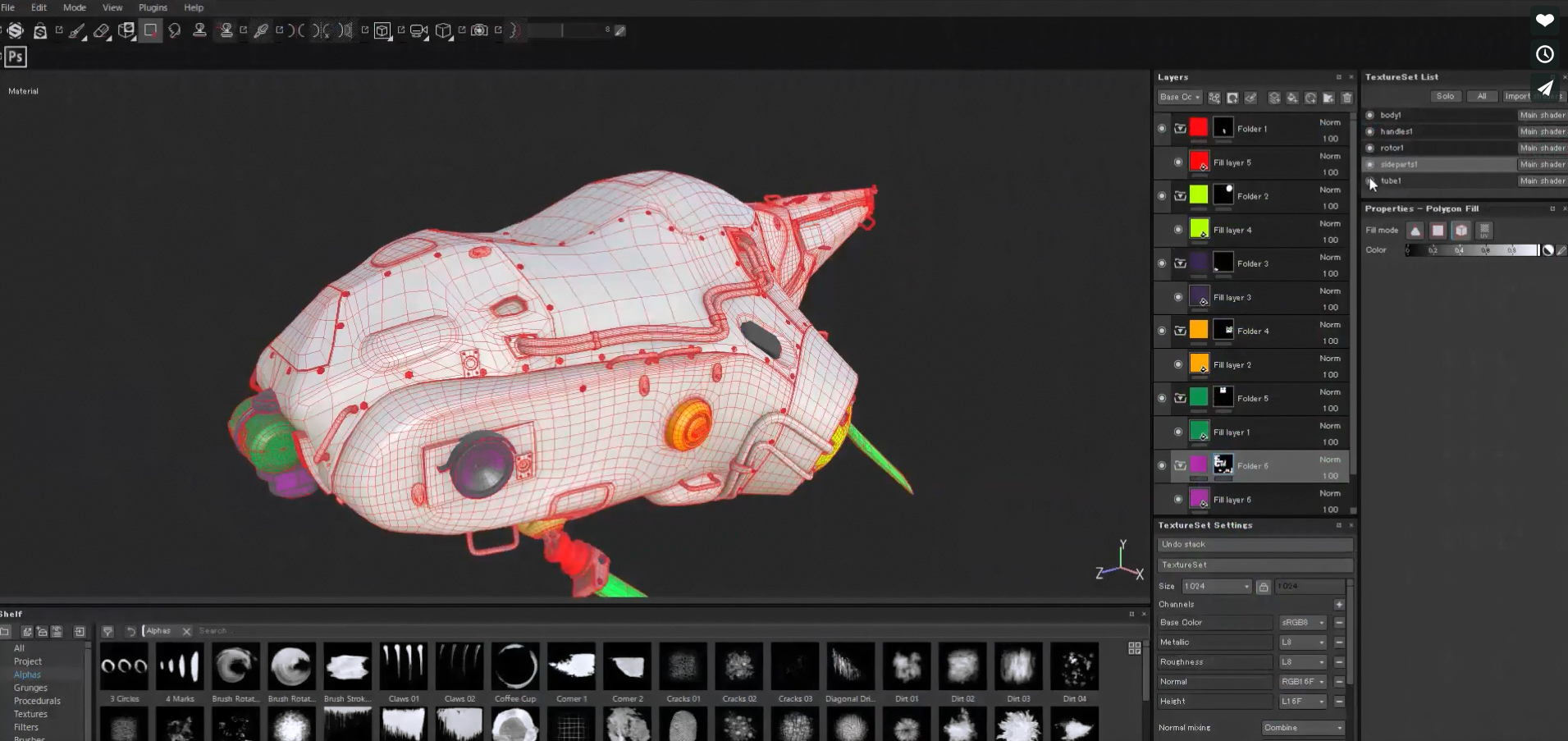Screen dimensions: 1568x741
Task: Toggle visibility of Fill layer 5
Action: point(1178,162)
